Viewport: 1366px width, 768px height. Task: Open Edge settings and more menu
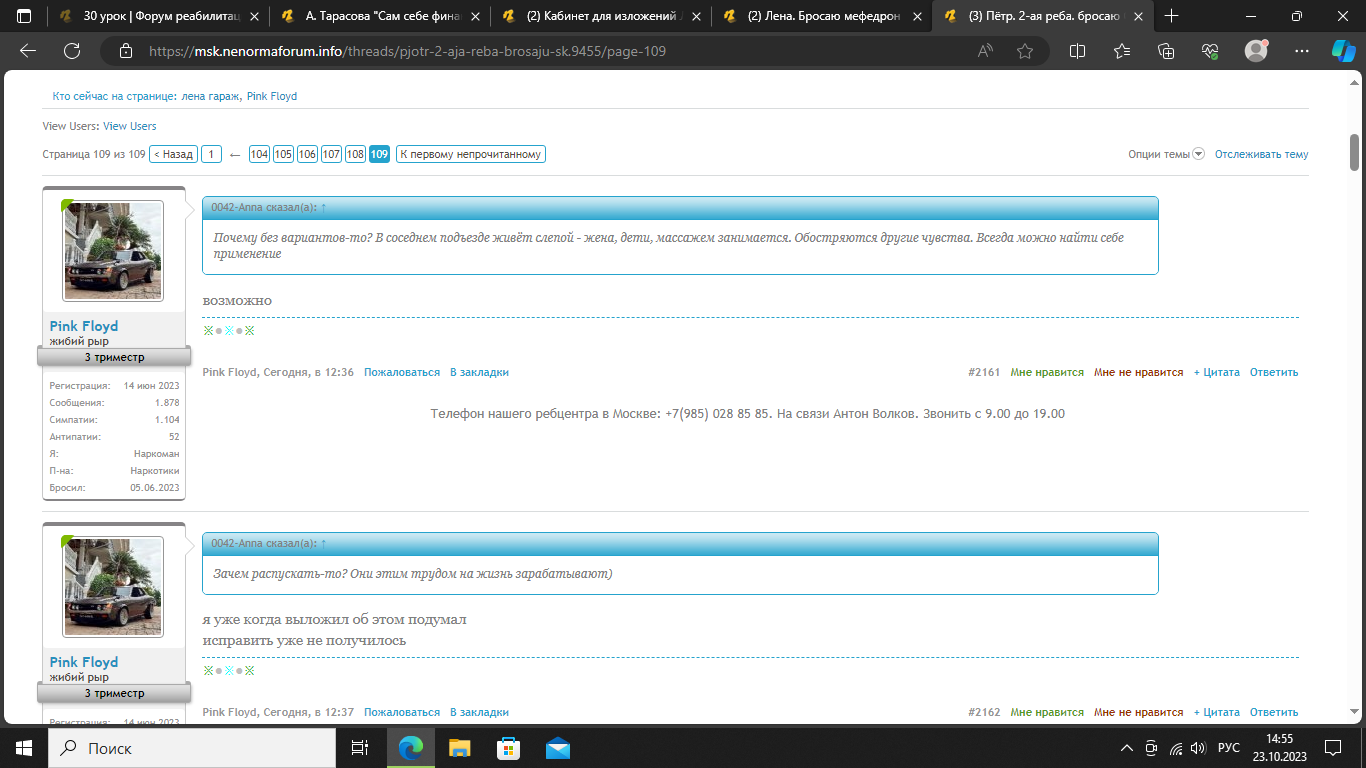[x=1301, y=51]
